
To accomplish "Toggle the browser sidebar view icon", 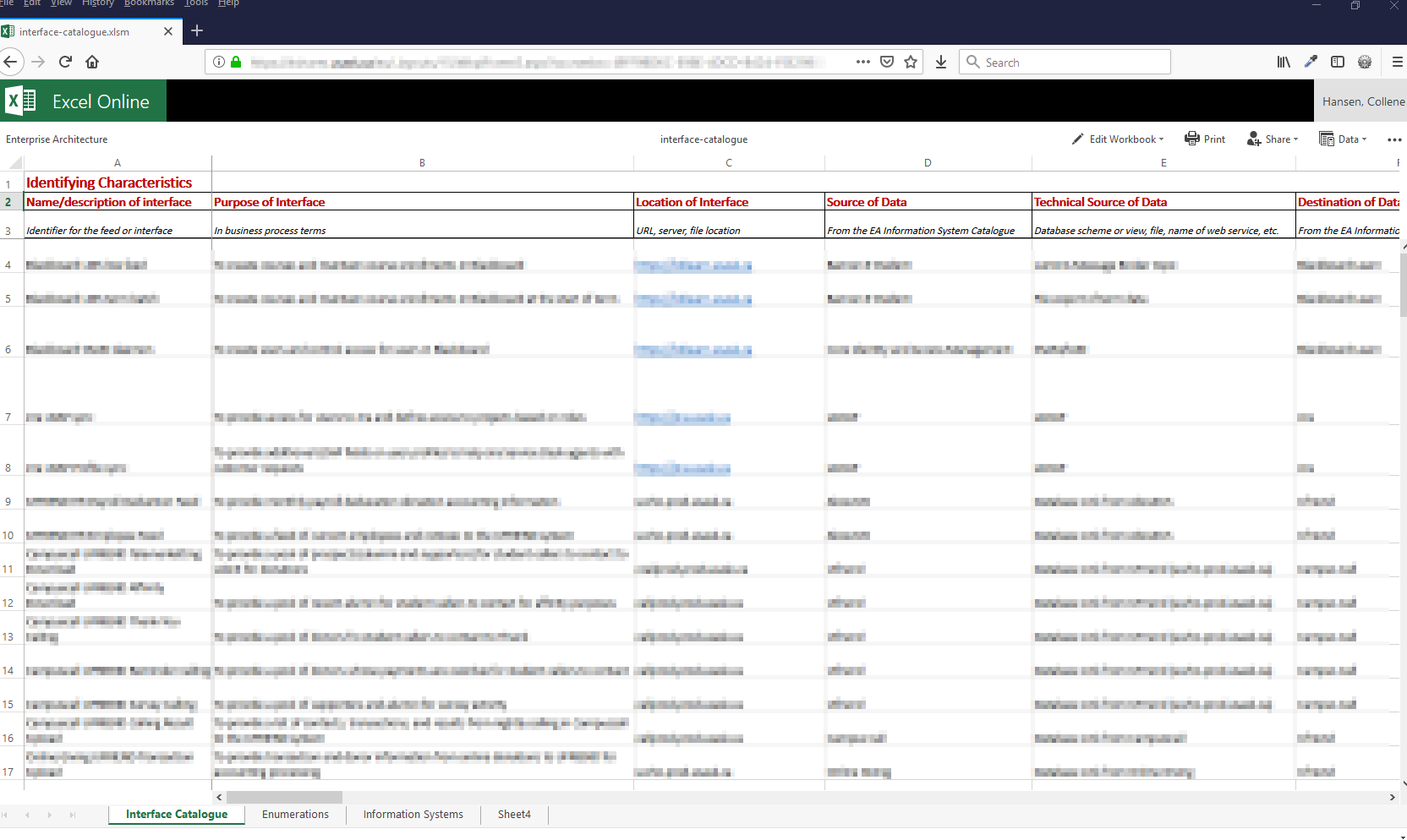I will click(1337, 62).
